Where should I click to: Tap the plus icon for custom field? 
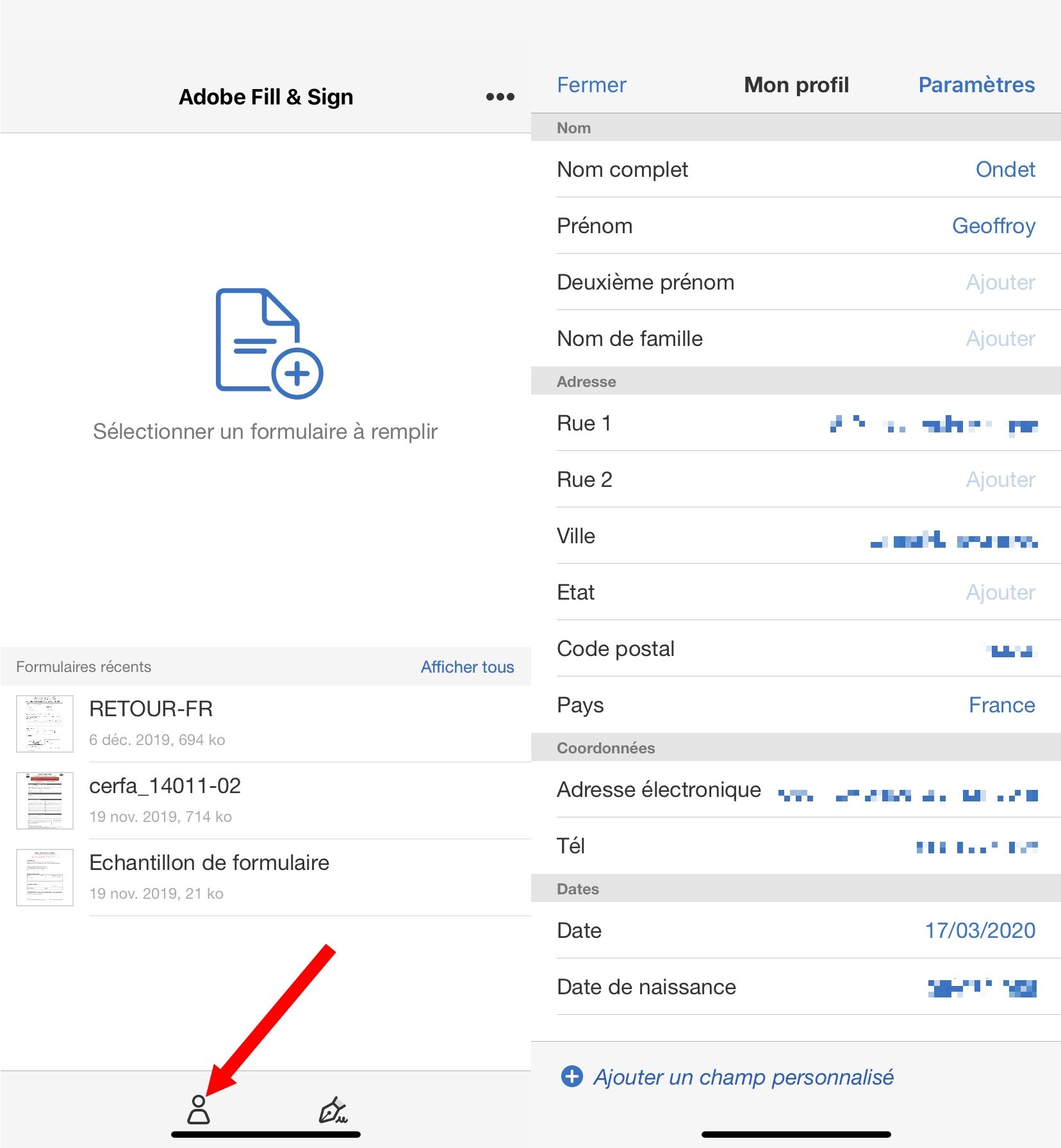(x=572, y=1076)
